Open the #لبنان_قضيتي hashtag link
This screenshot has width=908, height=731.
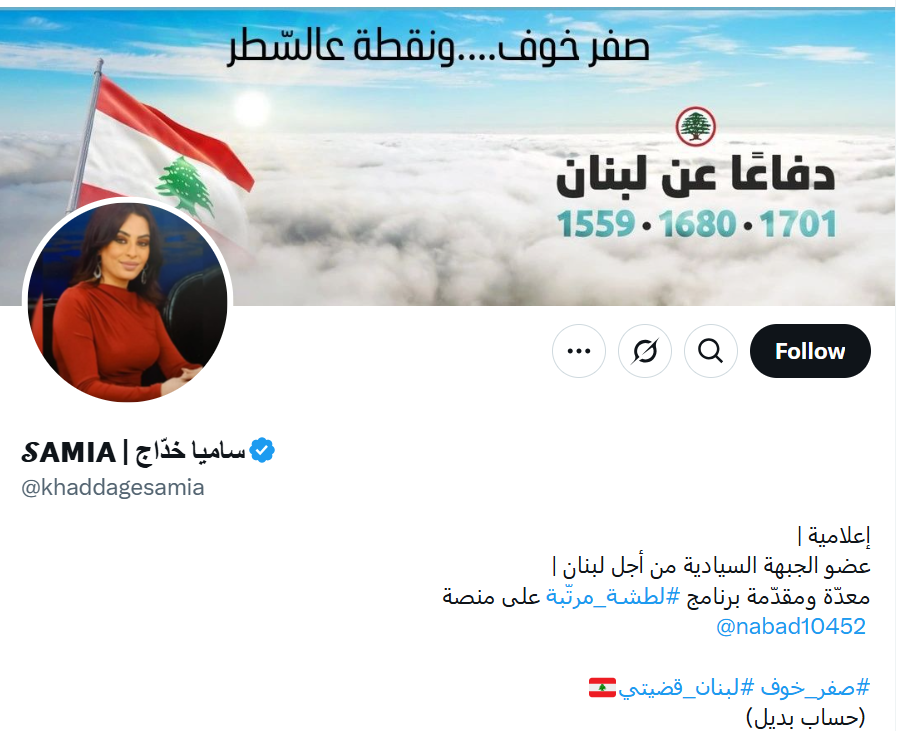687,688
